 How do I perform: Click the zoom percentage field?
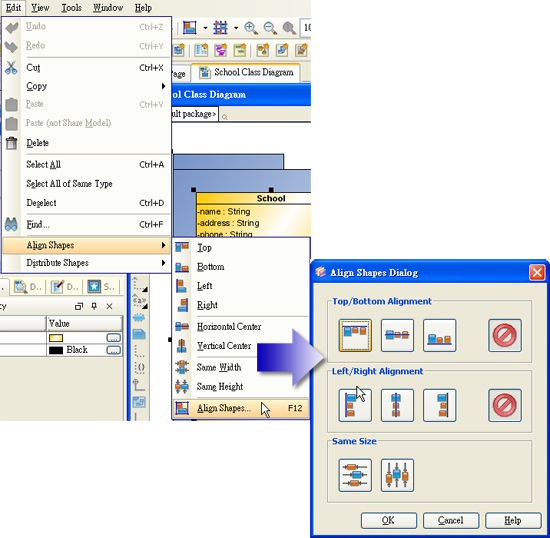click(306, 28)
